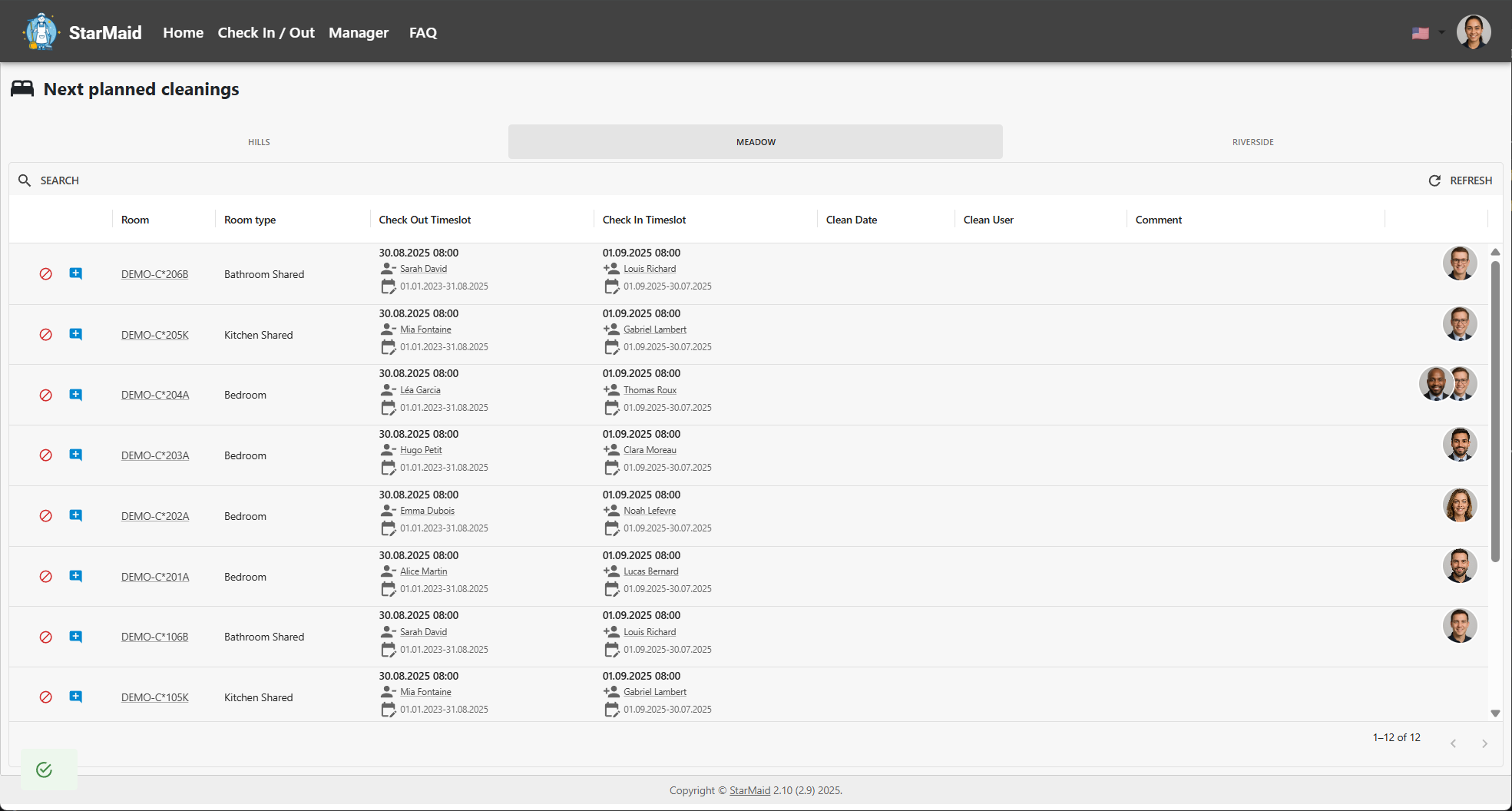
Task: Click the blue add-comment icon for DEMO-C*105K
Action: pyautogui.click(x=76, y=697)
